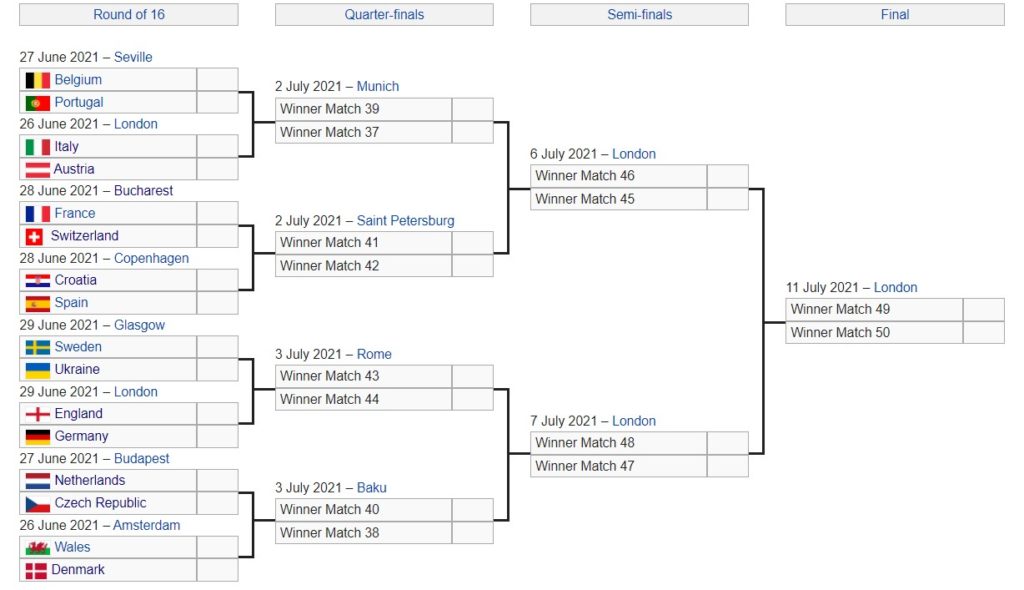Click the Wales flag icon
The width and height of the screenshot is (1024, 590).
[38, 548]
